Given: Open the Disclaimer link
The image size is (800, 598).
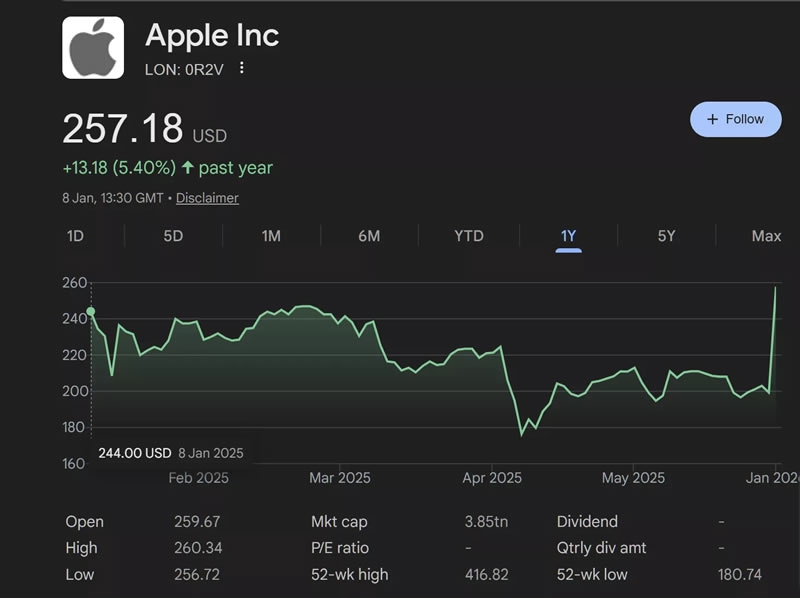Looking at the screenshot, I should point(208,198).
